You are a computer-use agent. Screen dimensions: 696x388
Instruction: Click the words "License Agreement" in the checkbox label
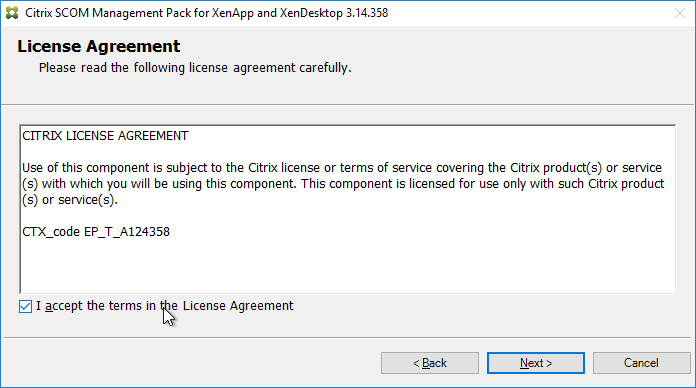point(238,306)
